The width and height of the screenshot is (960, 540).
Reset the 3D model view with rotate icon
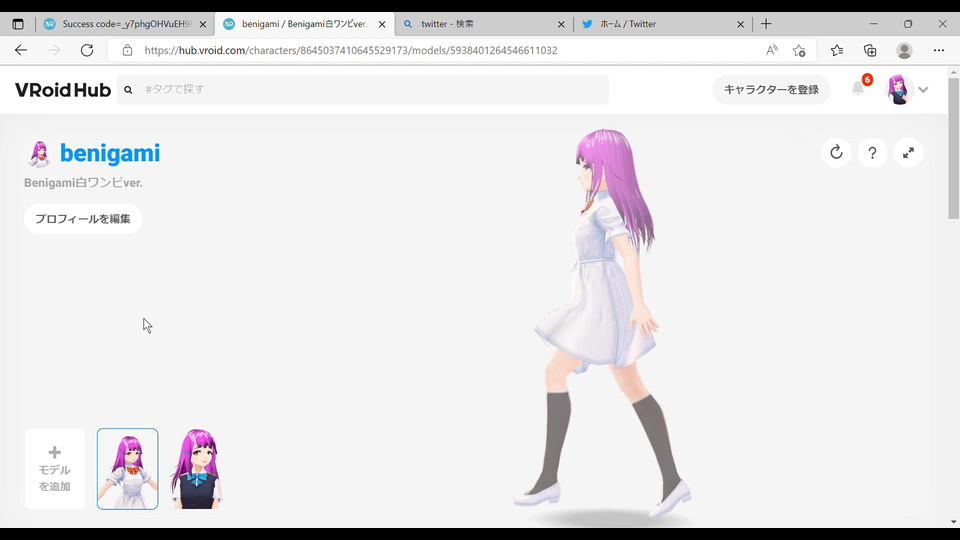click(x=836, y=152)
